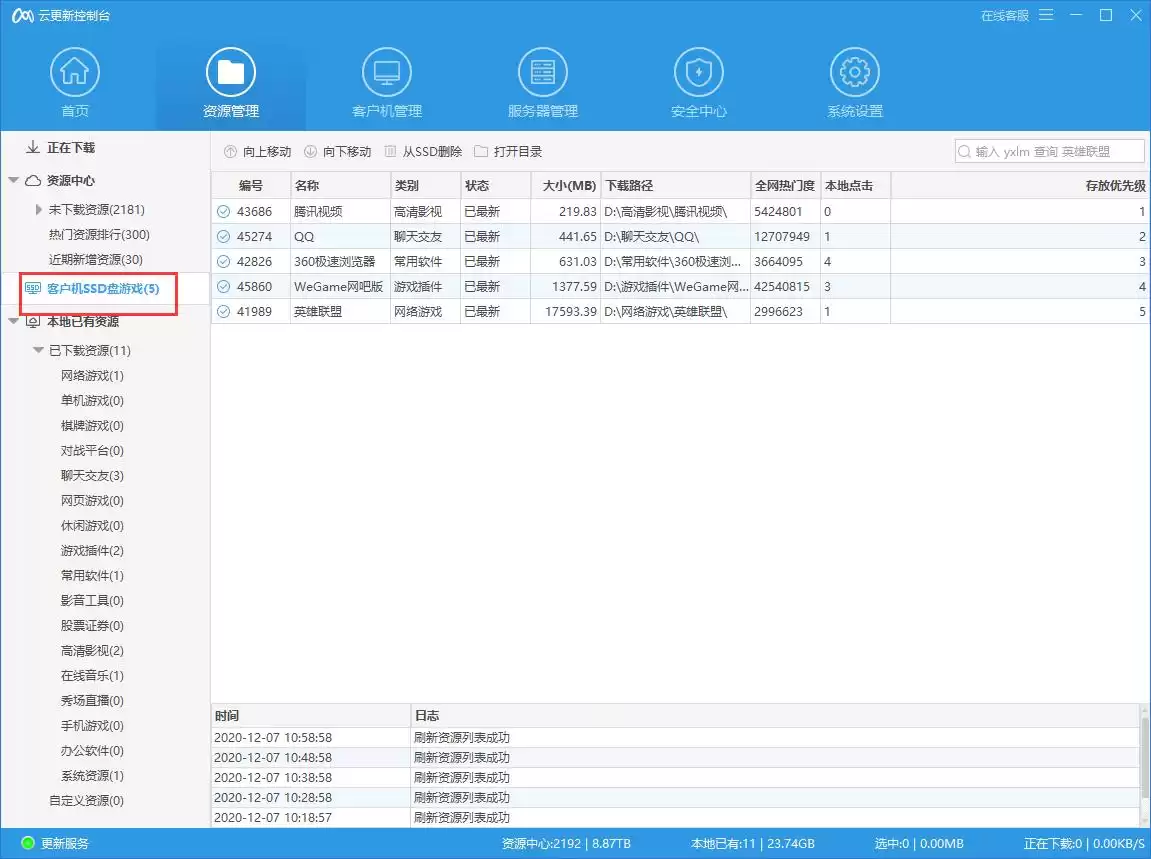Collapse 资源中心 tree section arrow
This screenshot has height=859, width=1151.
click(14, 181)
